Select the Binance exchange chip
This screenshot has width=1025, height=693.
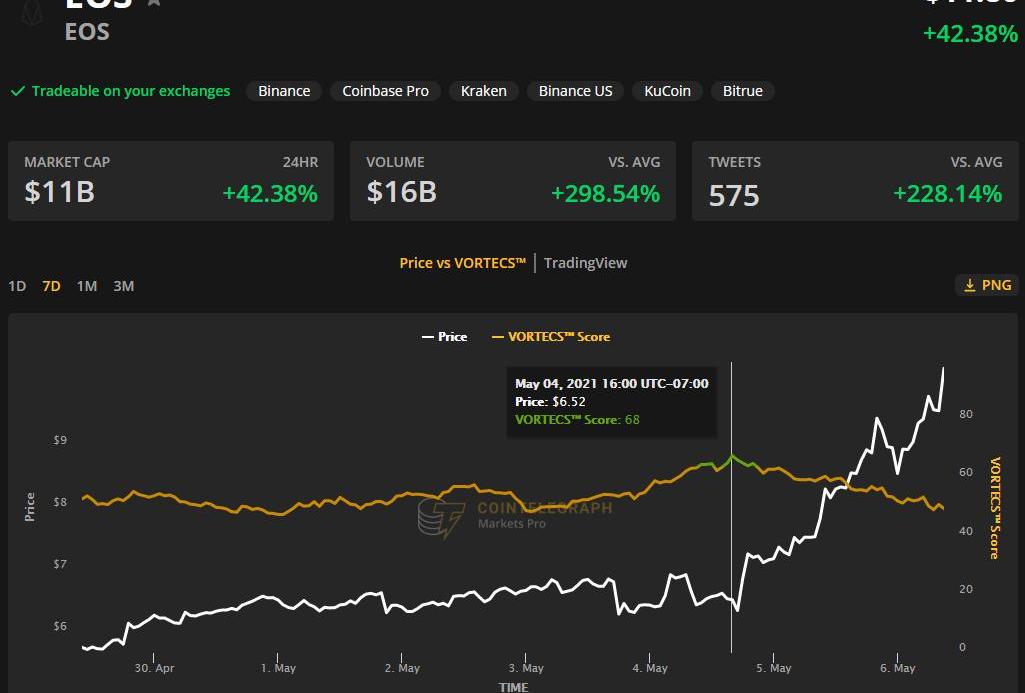[284, 91]
